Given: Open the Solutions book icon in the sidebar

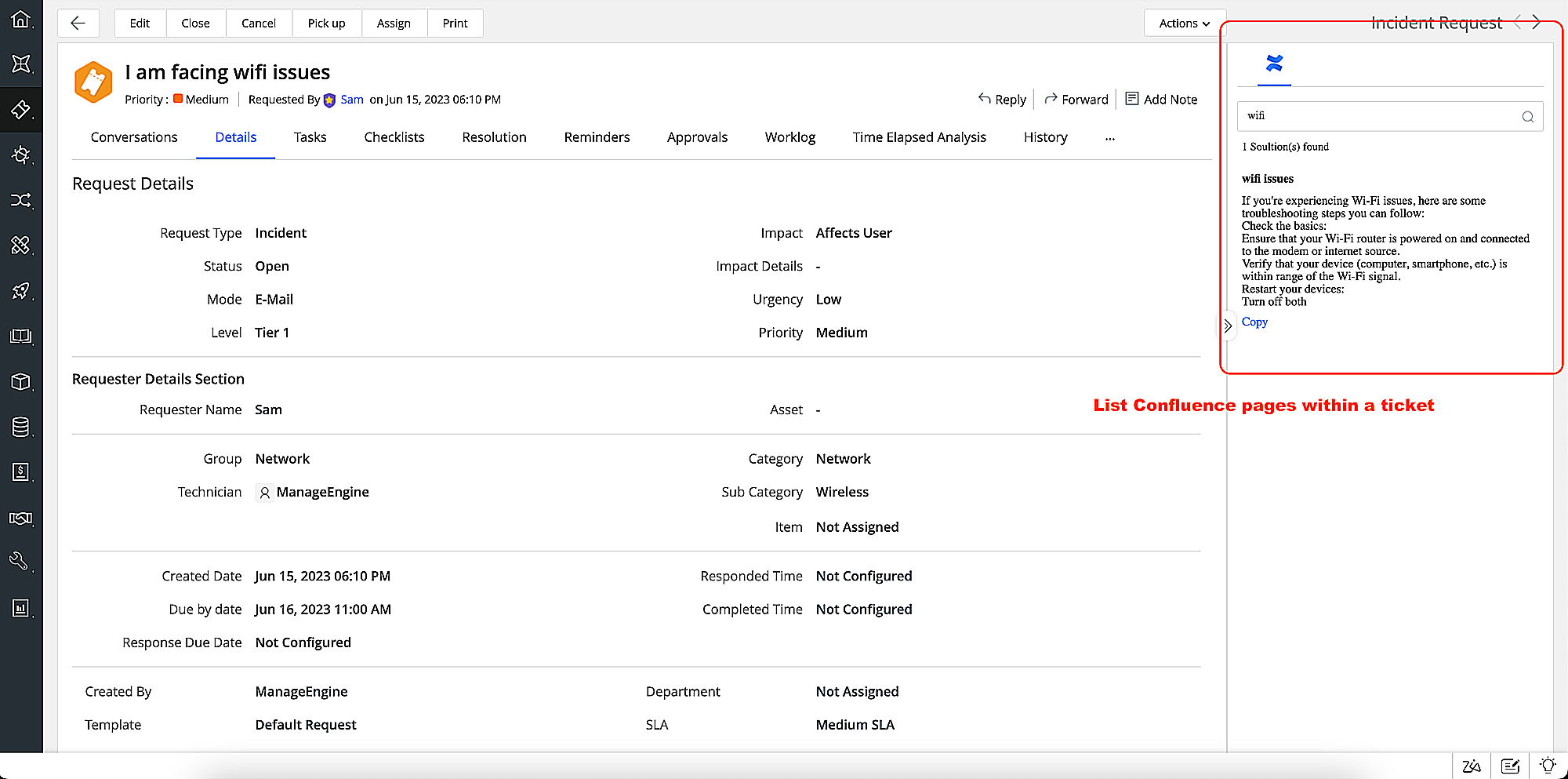Looking at the screenshot, I should click(21, 337).
